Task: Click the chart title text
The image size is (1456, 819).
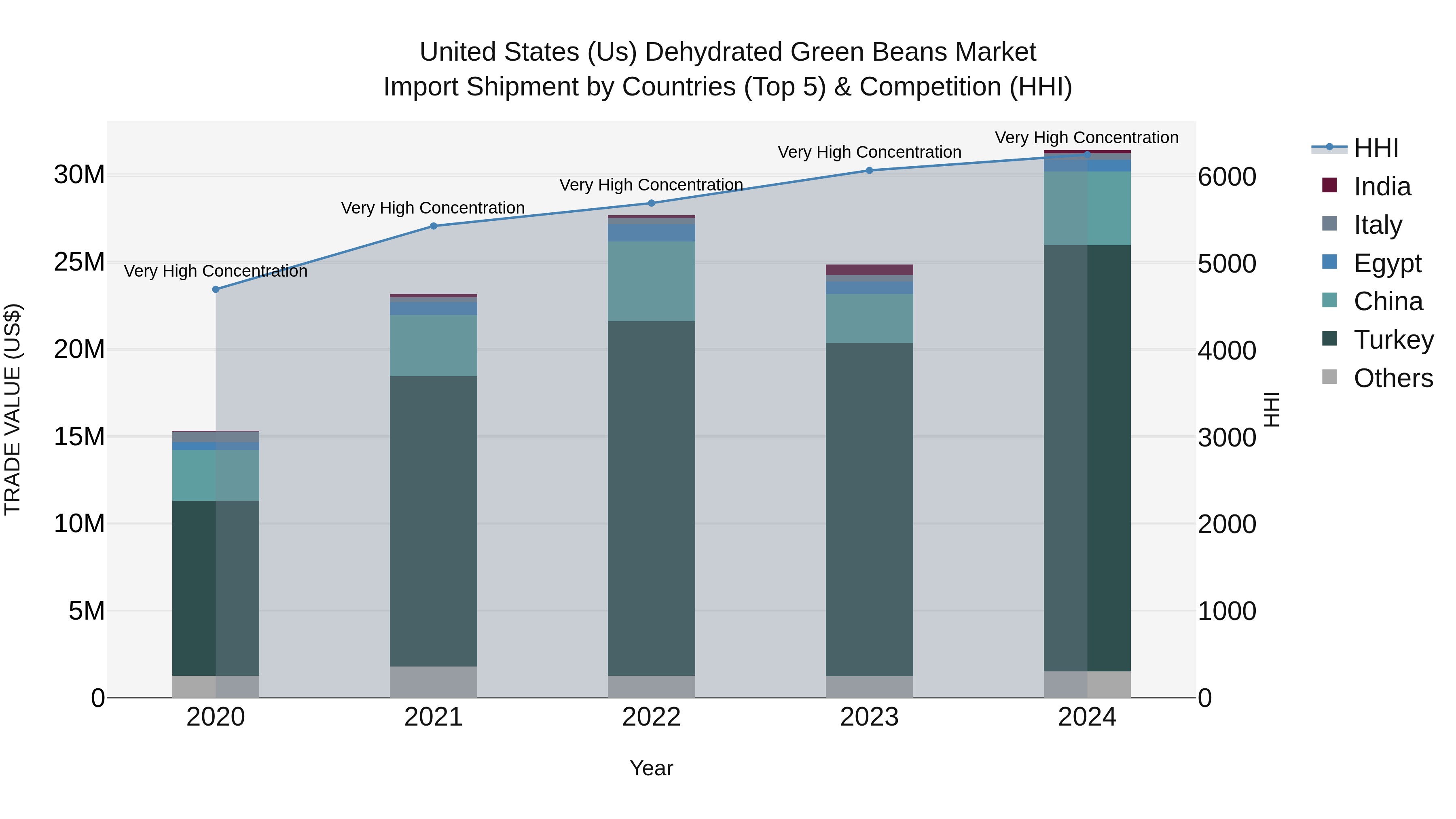Action: tap(728, 70)
